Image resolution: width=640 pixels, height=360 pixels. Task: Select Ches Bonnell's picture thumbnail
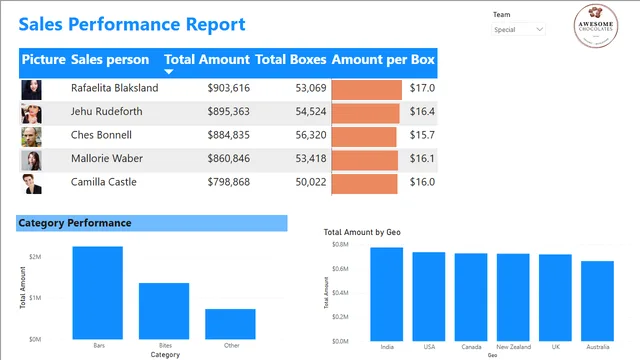point(31,137)
